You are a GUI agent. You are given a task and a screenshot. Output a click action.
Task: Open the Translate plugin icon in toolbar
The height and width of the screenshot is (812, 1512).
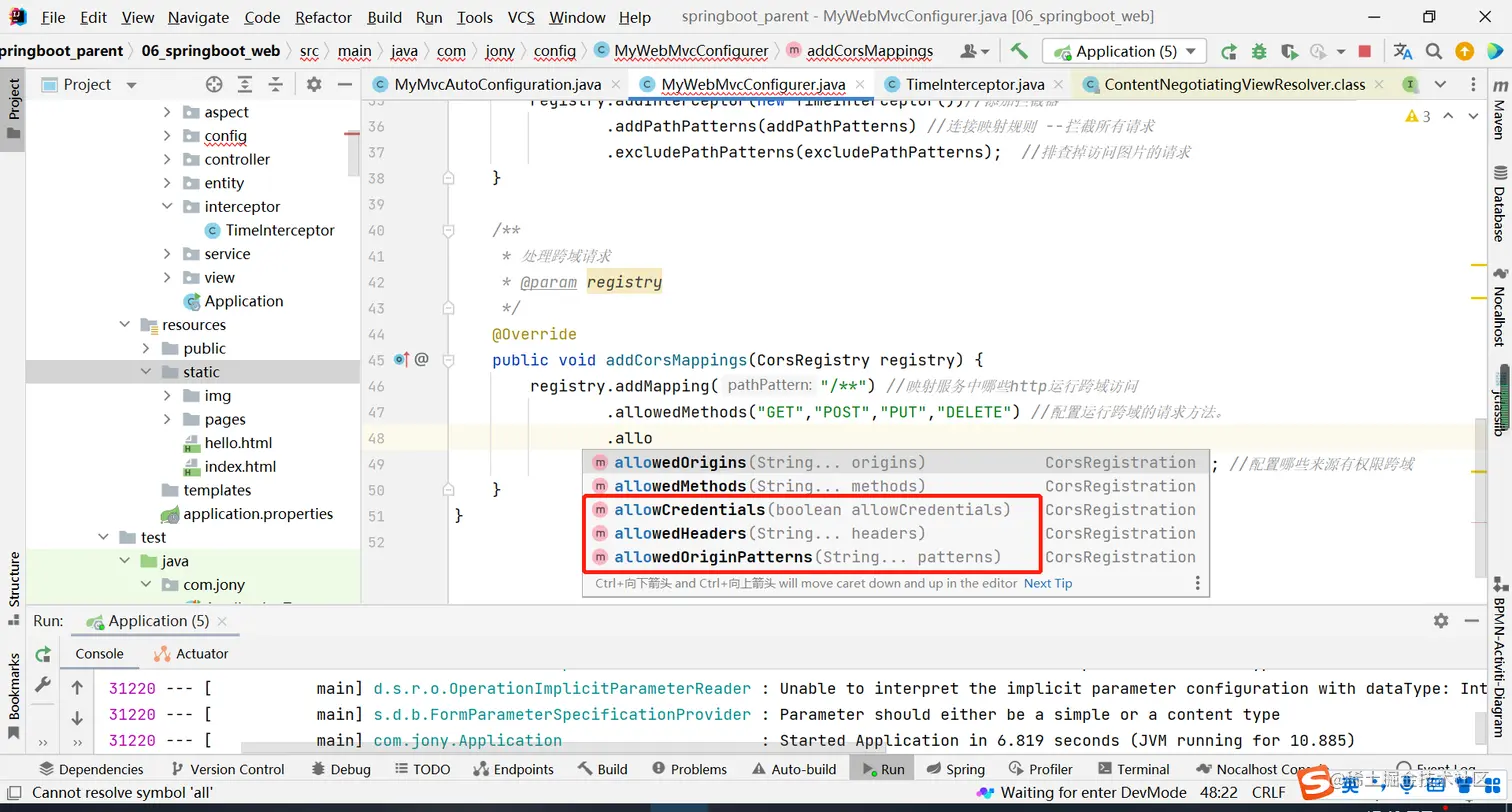1403,51
